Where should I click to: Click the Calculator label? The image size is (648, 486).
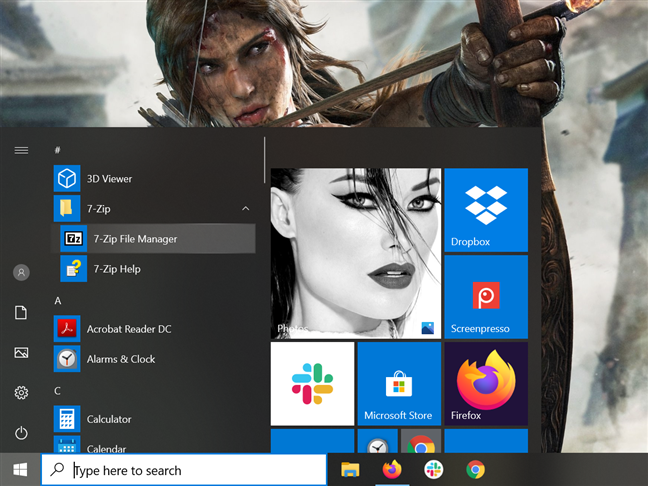pos(109,419)
